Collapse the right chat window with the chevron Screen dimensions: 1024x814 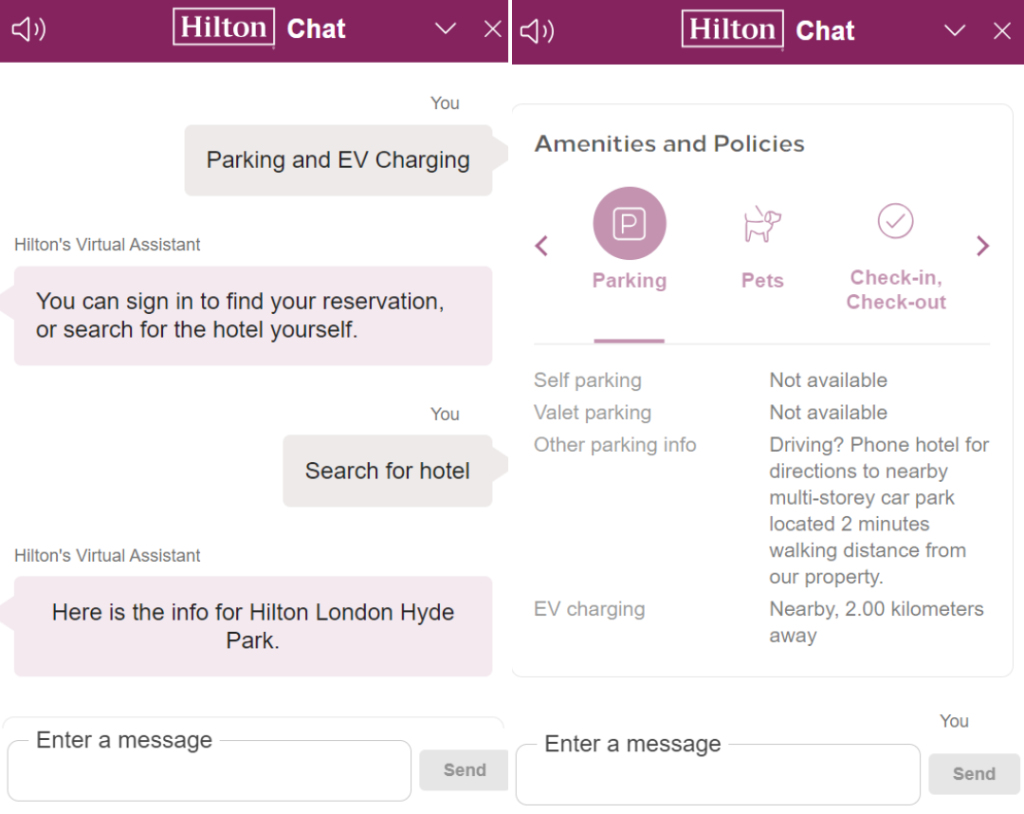(955, 30)
